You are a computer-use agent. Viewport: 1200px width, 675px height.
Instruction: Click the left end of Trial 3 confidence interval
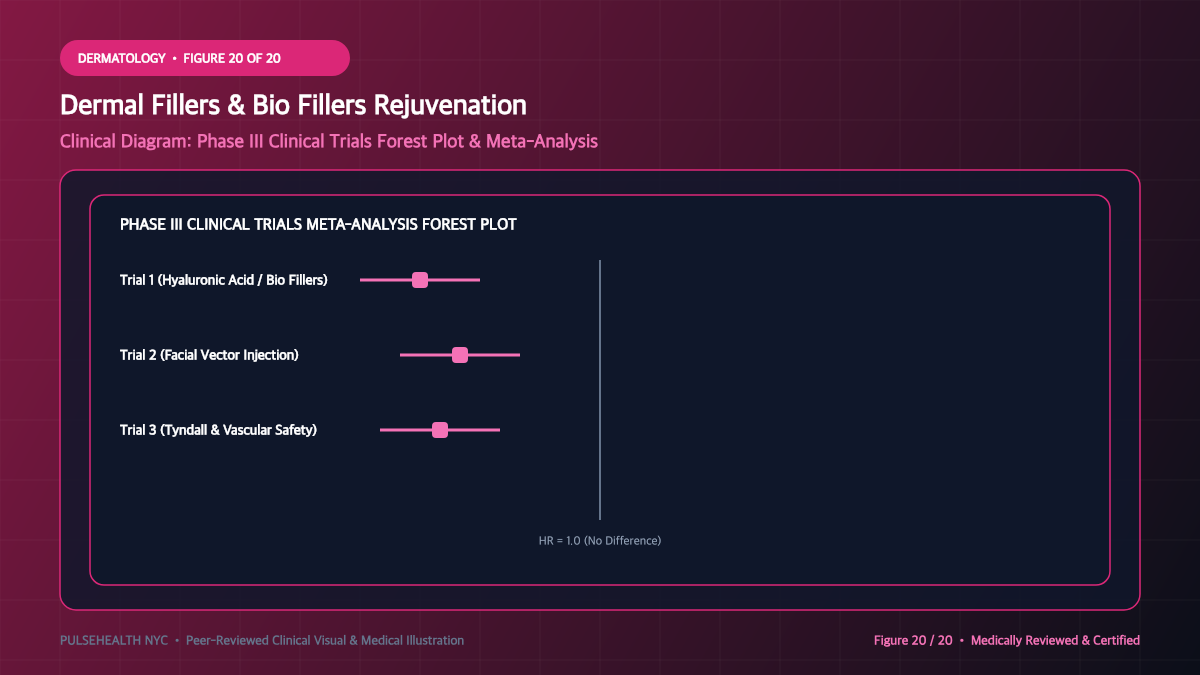(x=382, y=430)
